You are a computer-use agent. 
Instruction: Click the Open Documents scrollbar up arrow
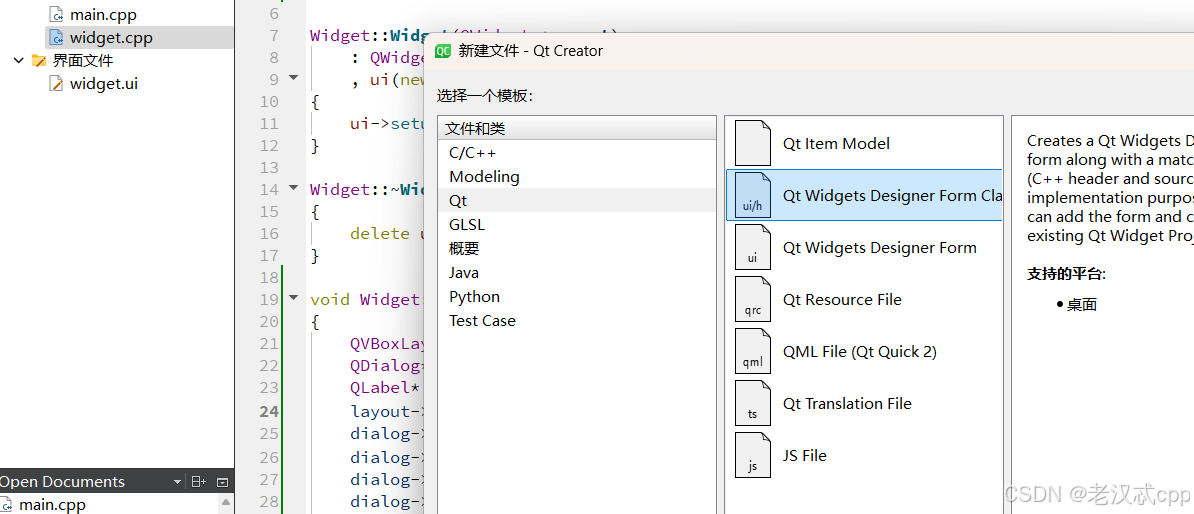coord(225,503)
